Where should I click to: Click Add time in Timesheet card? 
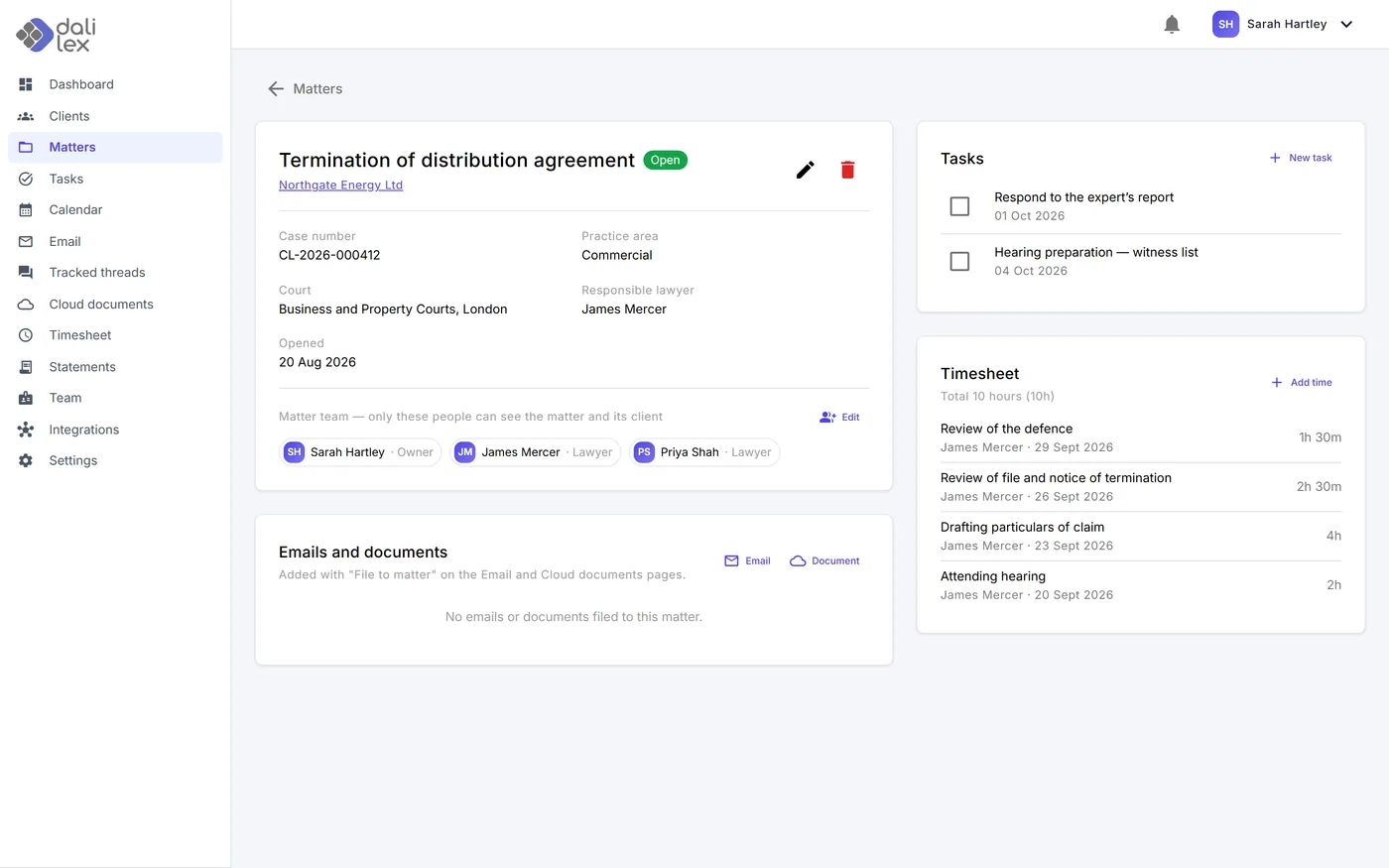(x=1302, y=382)
